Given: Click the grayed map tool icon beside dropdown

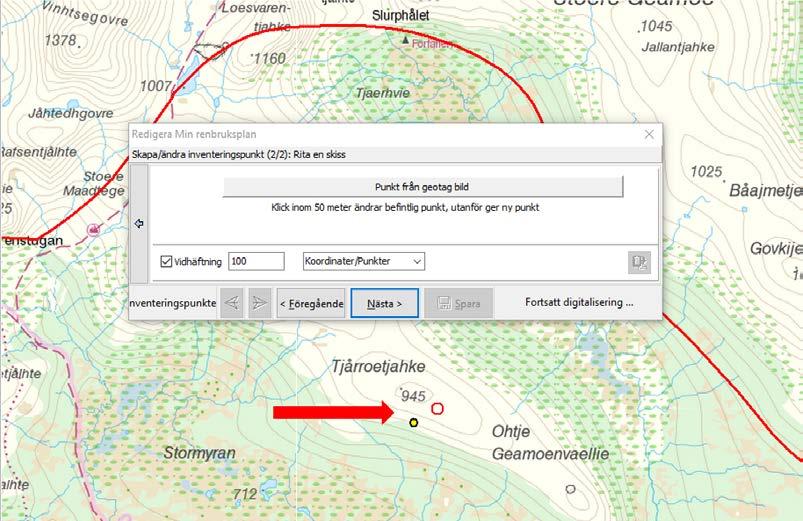Looking at the screenshot, I should (639, 262).
